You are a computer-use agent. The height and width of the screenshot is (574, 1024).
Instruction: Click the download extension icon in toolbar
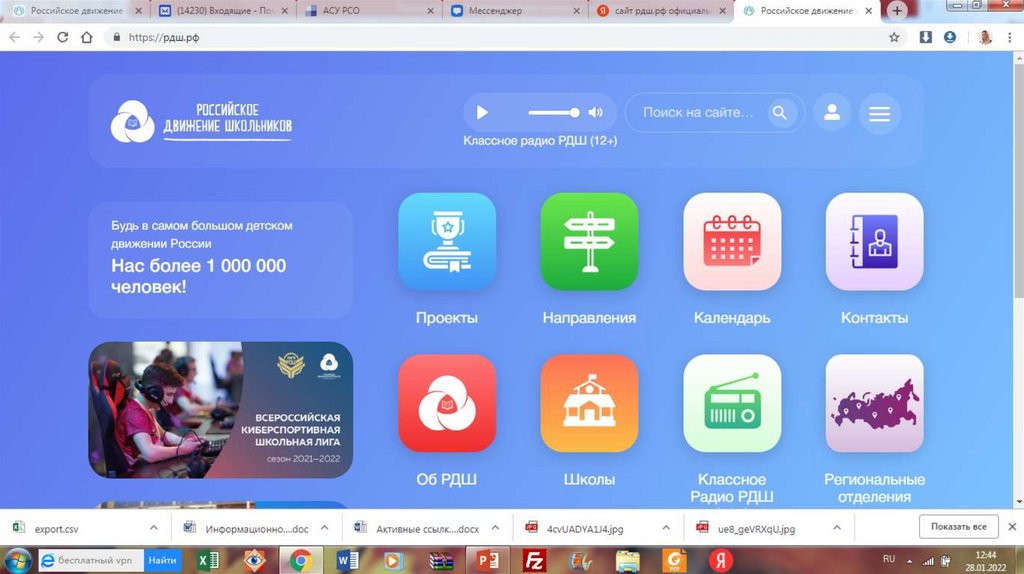click(x=925, y=37)
